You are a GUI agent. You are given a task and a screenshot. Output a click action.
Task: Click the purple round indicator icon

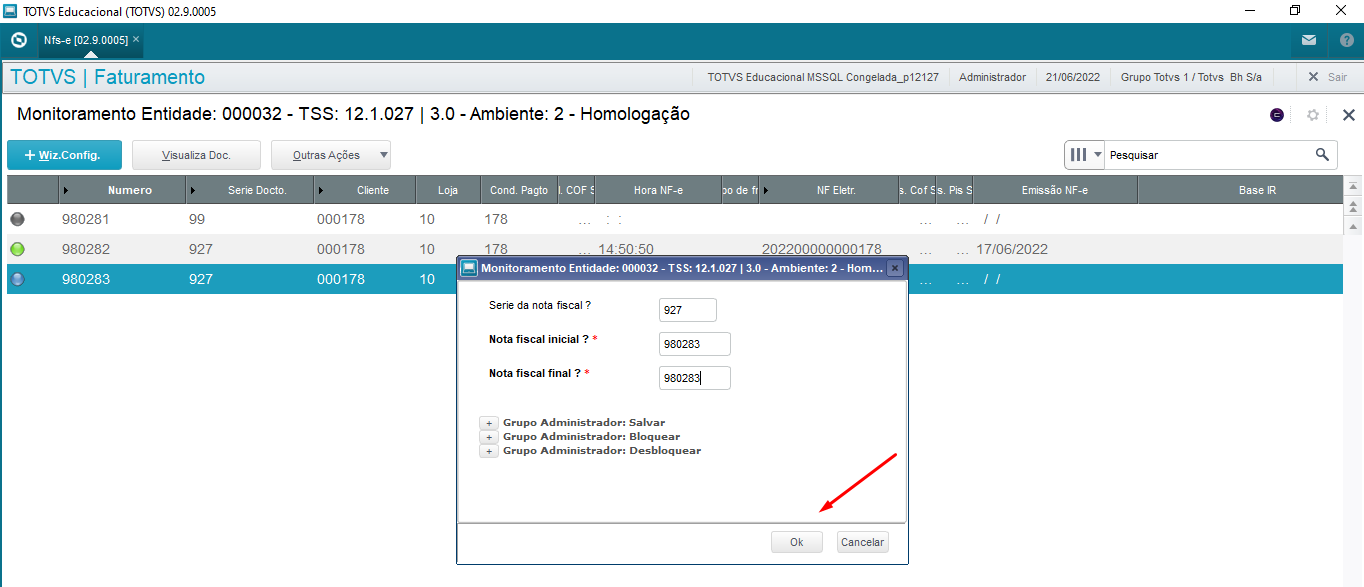1277,115
